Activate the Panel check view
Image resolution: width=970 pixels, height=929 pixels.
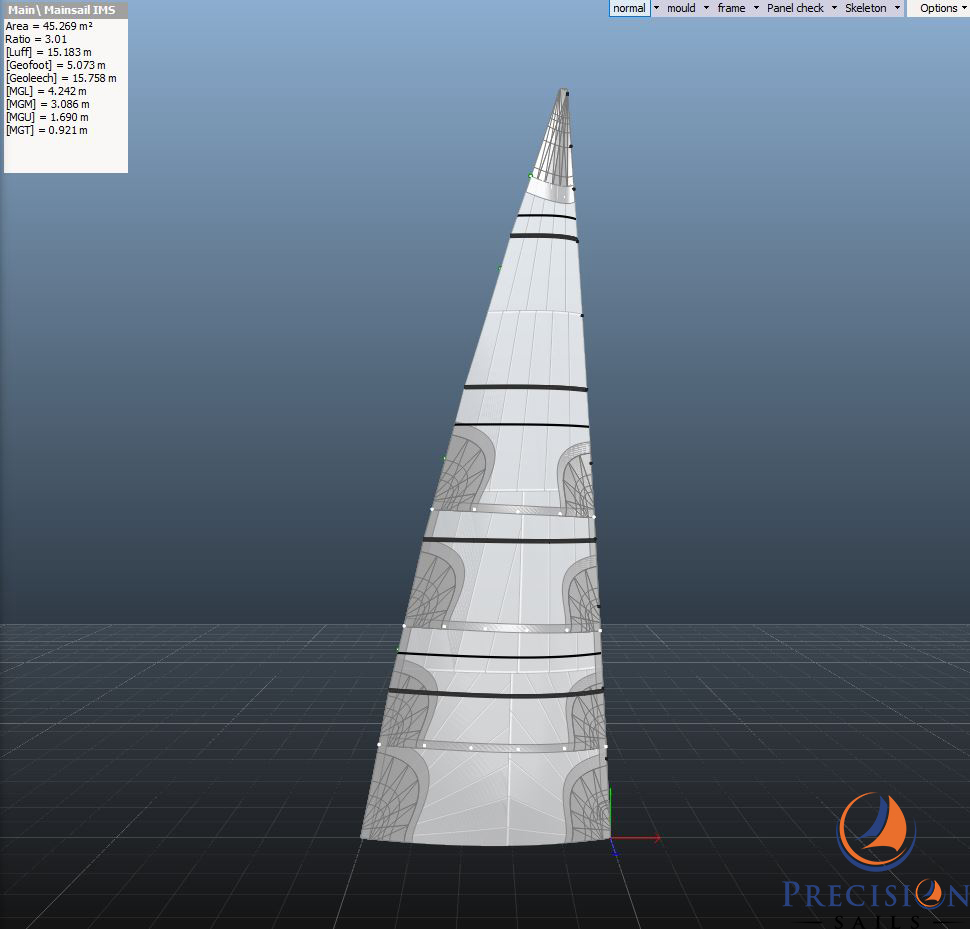[795, 8]
